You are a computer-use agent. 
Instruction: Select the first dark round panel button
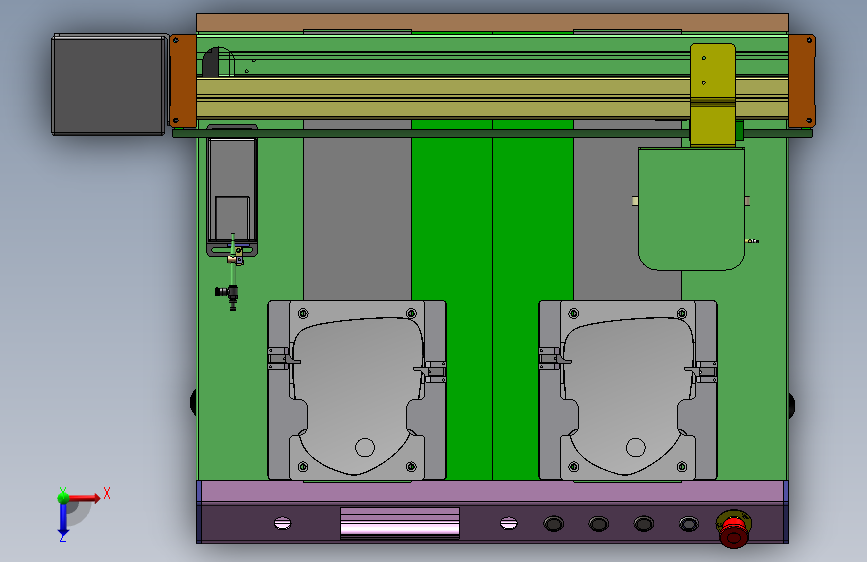[x=553, y=523]
